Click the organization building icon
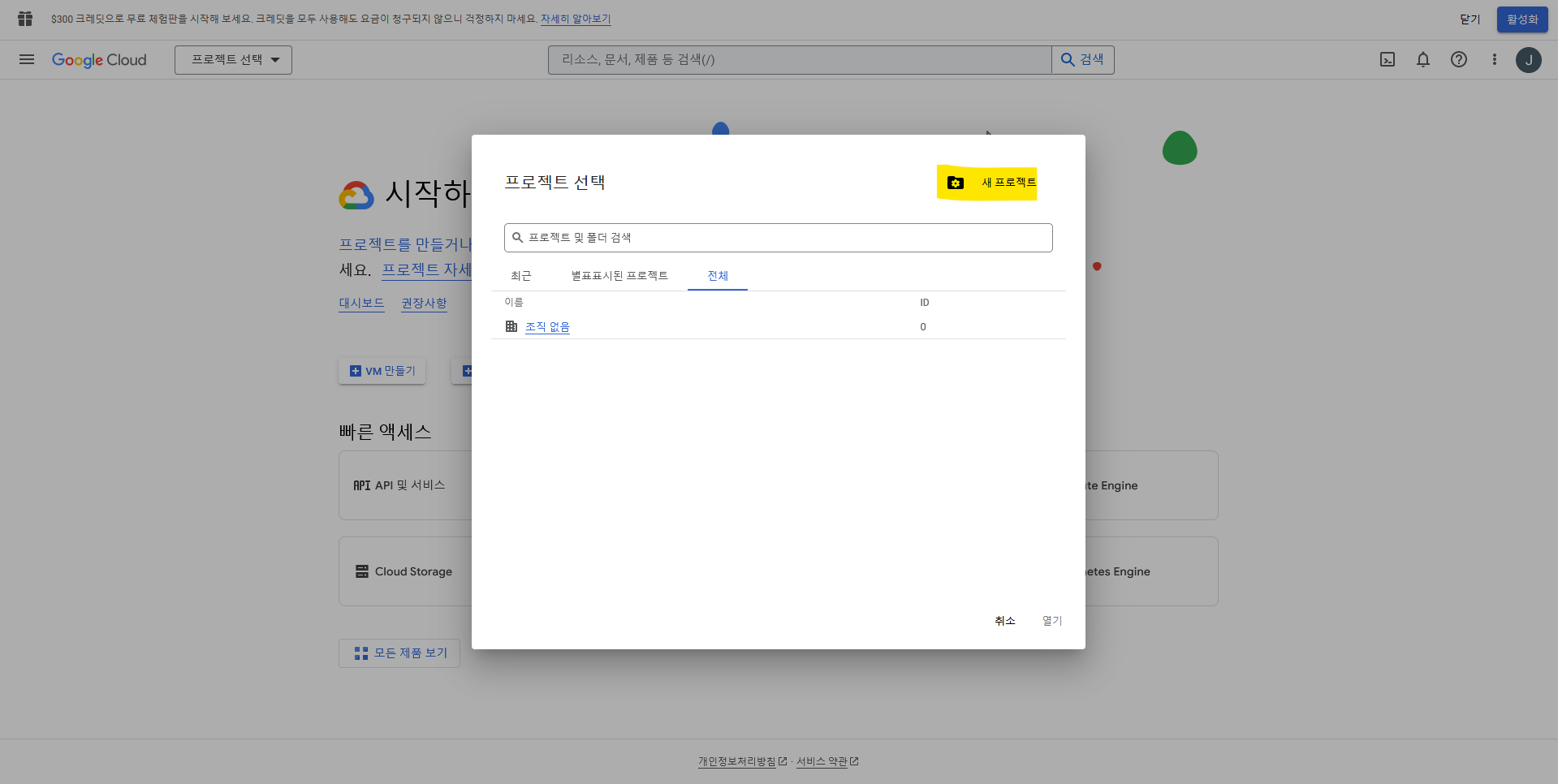Screen dimensions: 1558x784 click(511, 326)
